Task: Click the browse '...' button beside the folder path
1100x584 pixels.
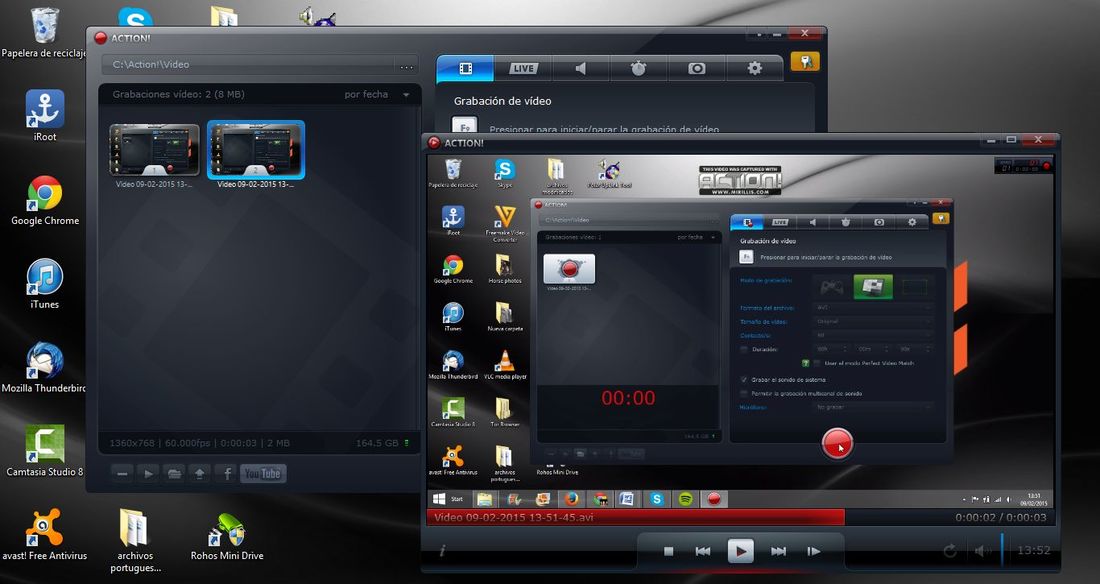Action: (x=407, y=65)
